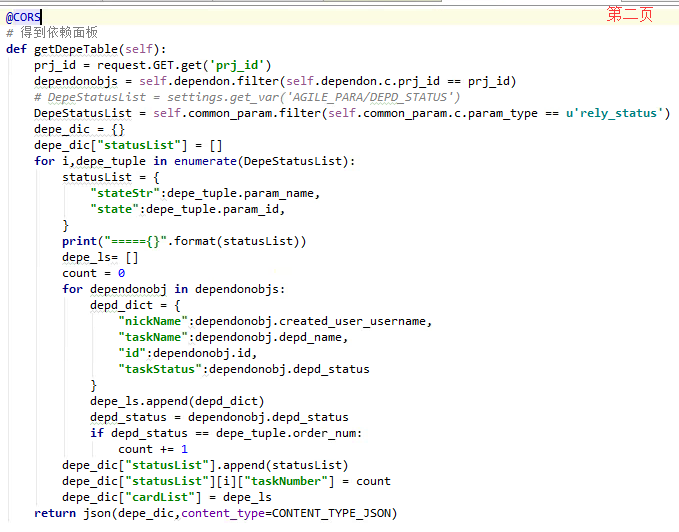Click the line "count = 0"
This screenshot has width=679, height=532.
pyautogui.click(x=94, y=274)
